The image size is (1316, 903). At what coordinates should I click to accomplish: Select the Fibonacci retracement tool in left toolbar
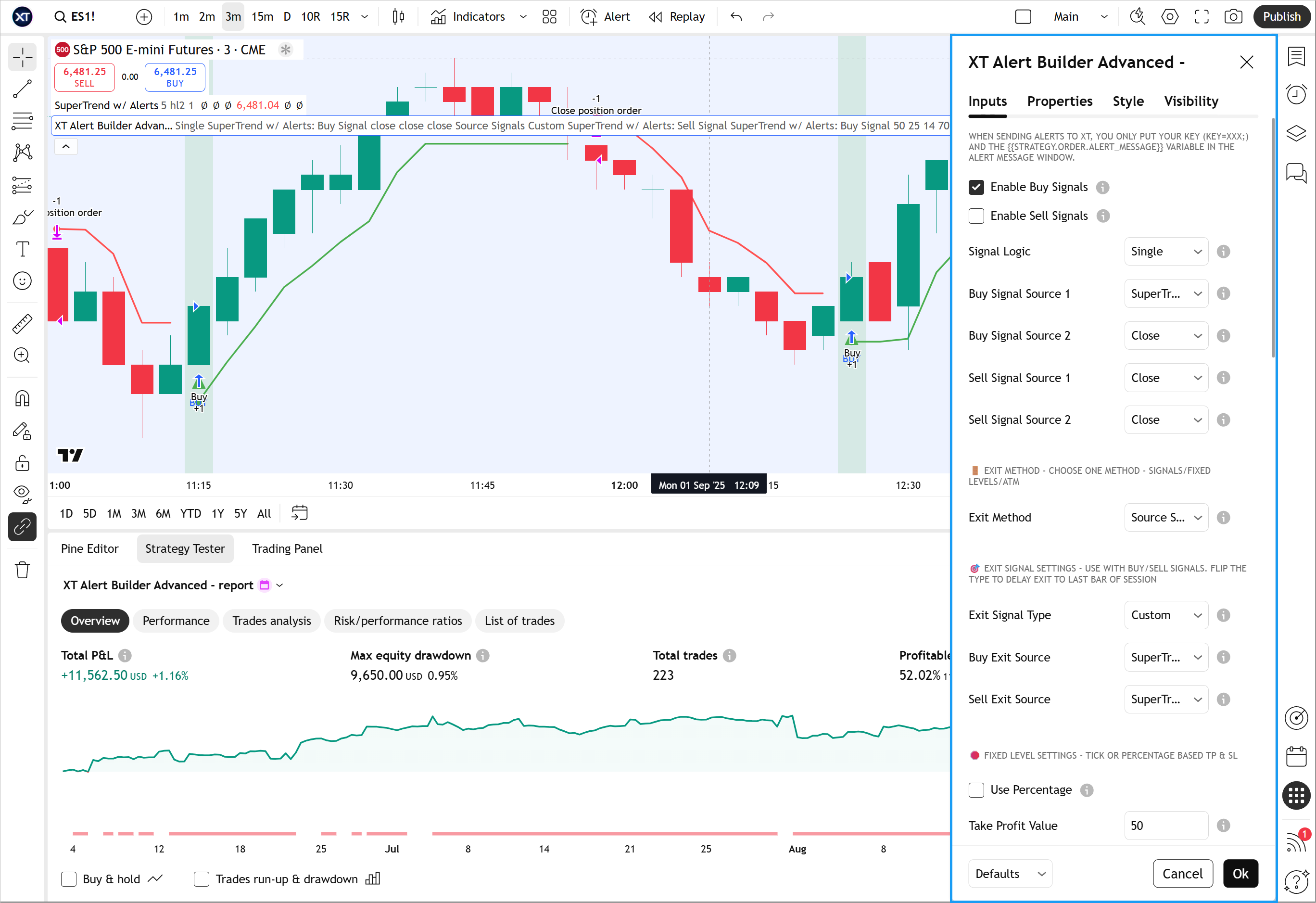pos(22,121)
